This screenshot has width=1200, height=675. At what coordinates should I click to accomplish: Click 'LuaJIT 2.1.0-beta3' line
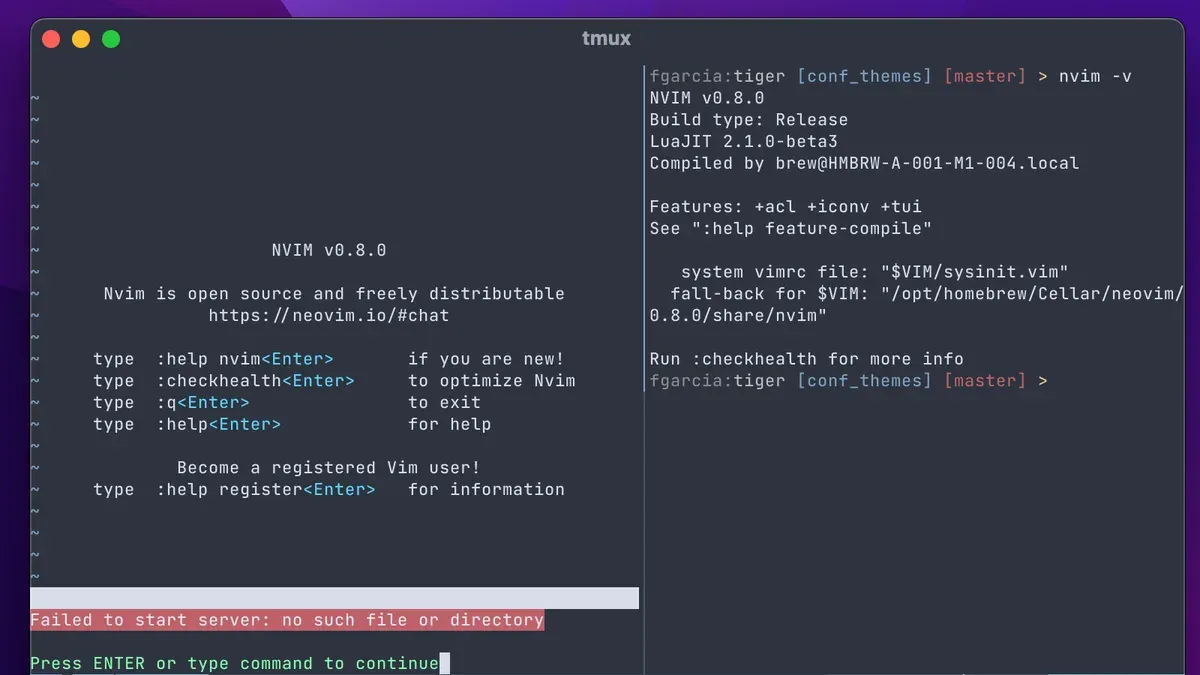point(744,141)
